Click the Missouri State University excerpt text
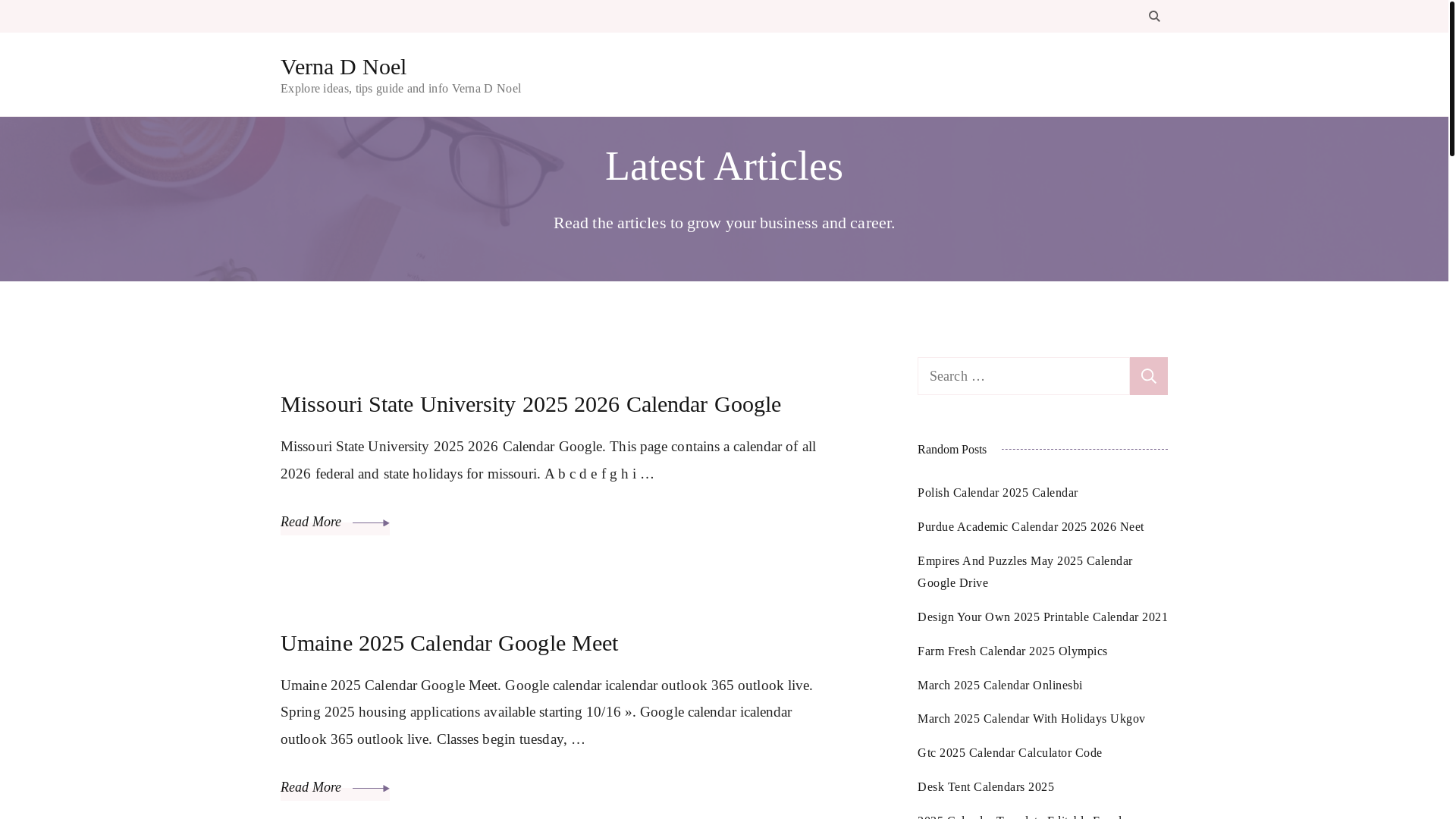The image size is (1456, 819). click(x=548, y=460)
